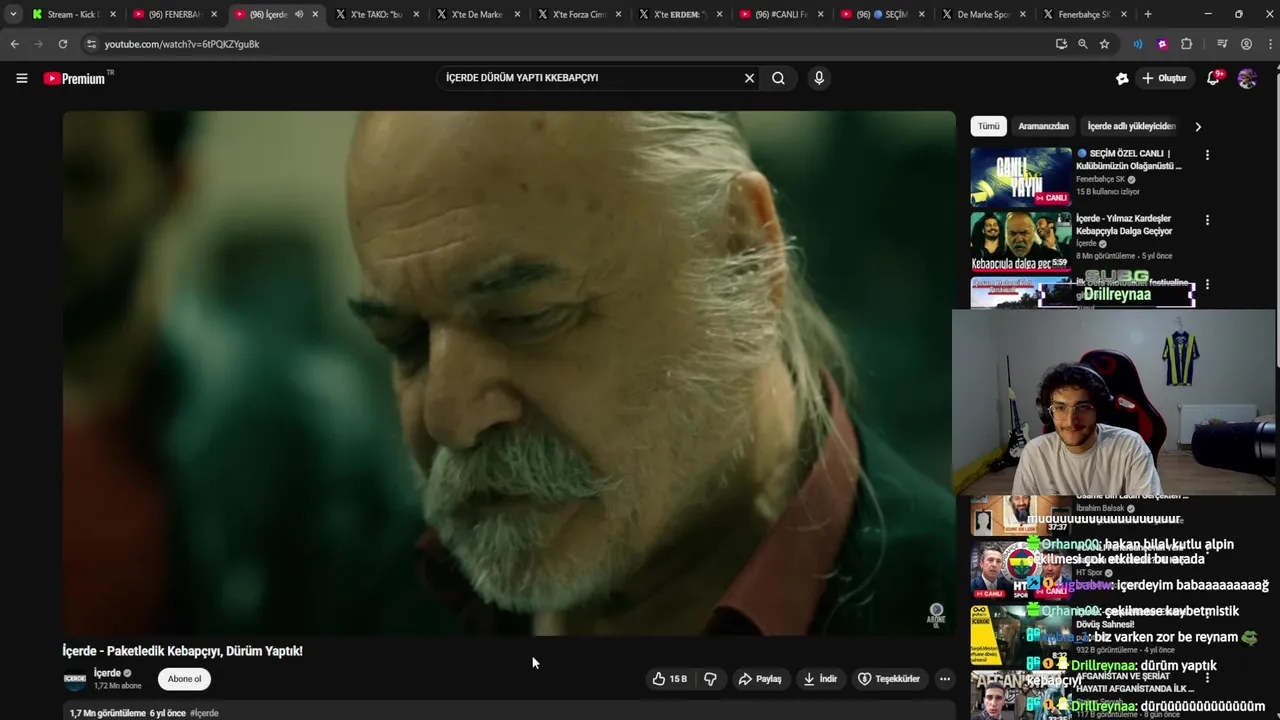Go to YouTube Premium home logo
Image resolution: width=1280 pixels, height=720 pixels.
pos(77,78)
